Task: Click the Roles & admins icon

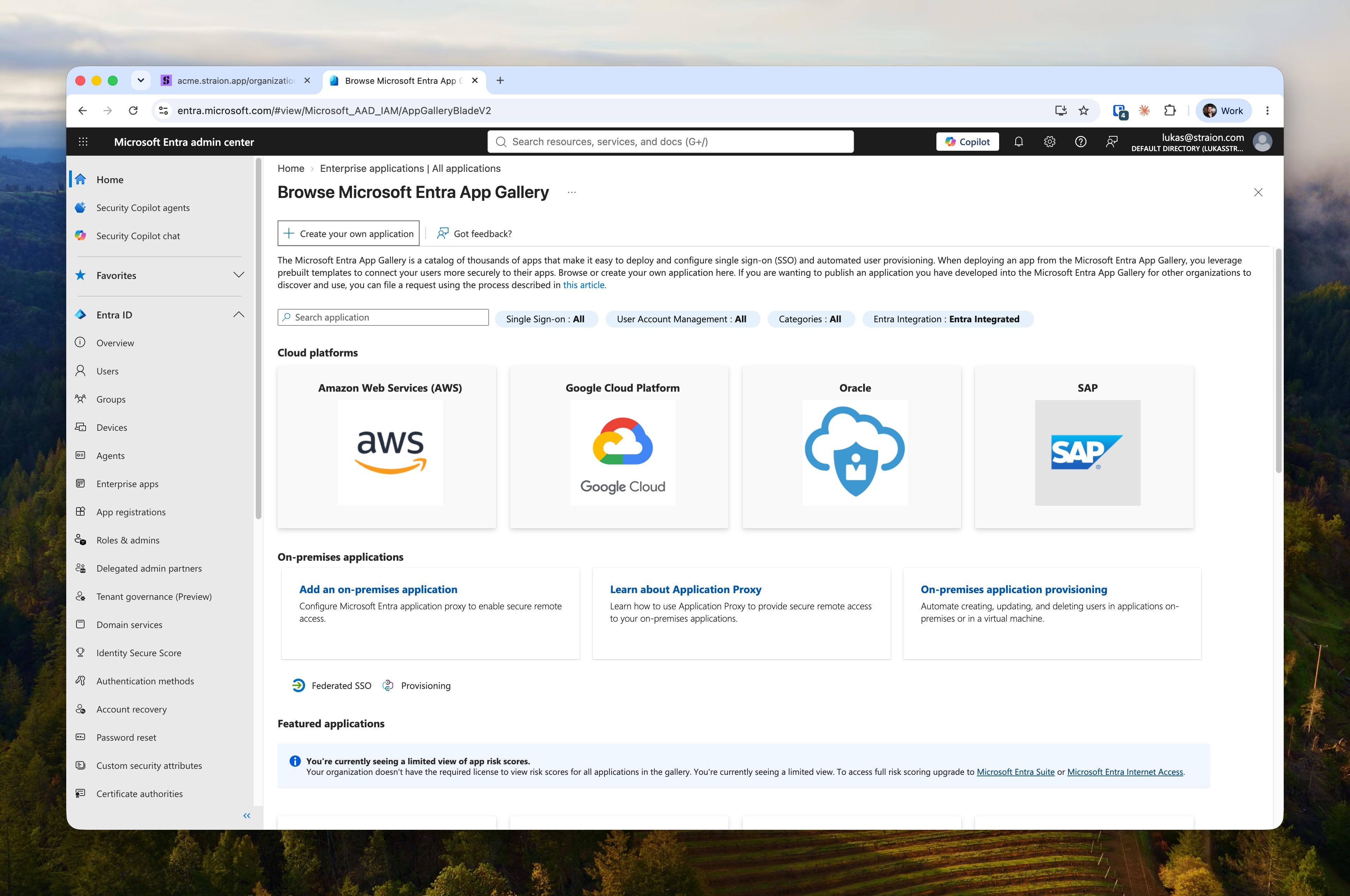Action: (81, 540)
